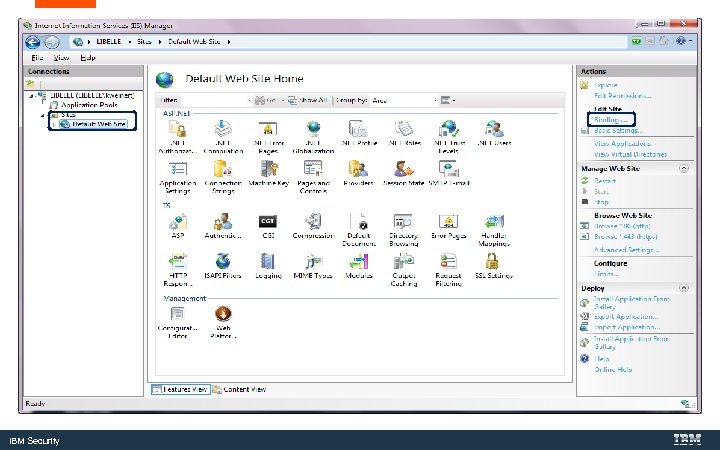The width and height of the screenshot is (720, 450).
Task: Open Basic Settings under Edit Site
Action: coord(618,130)
